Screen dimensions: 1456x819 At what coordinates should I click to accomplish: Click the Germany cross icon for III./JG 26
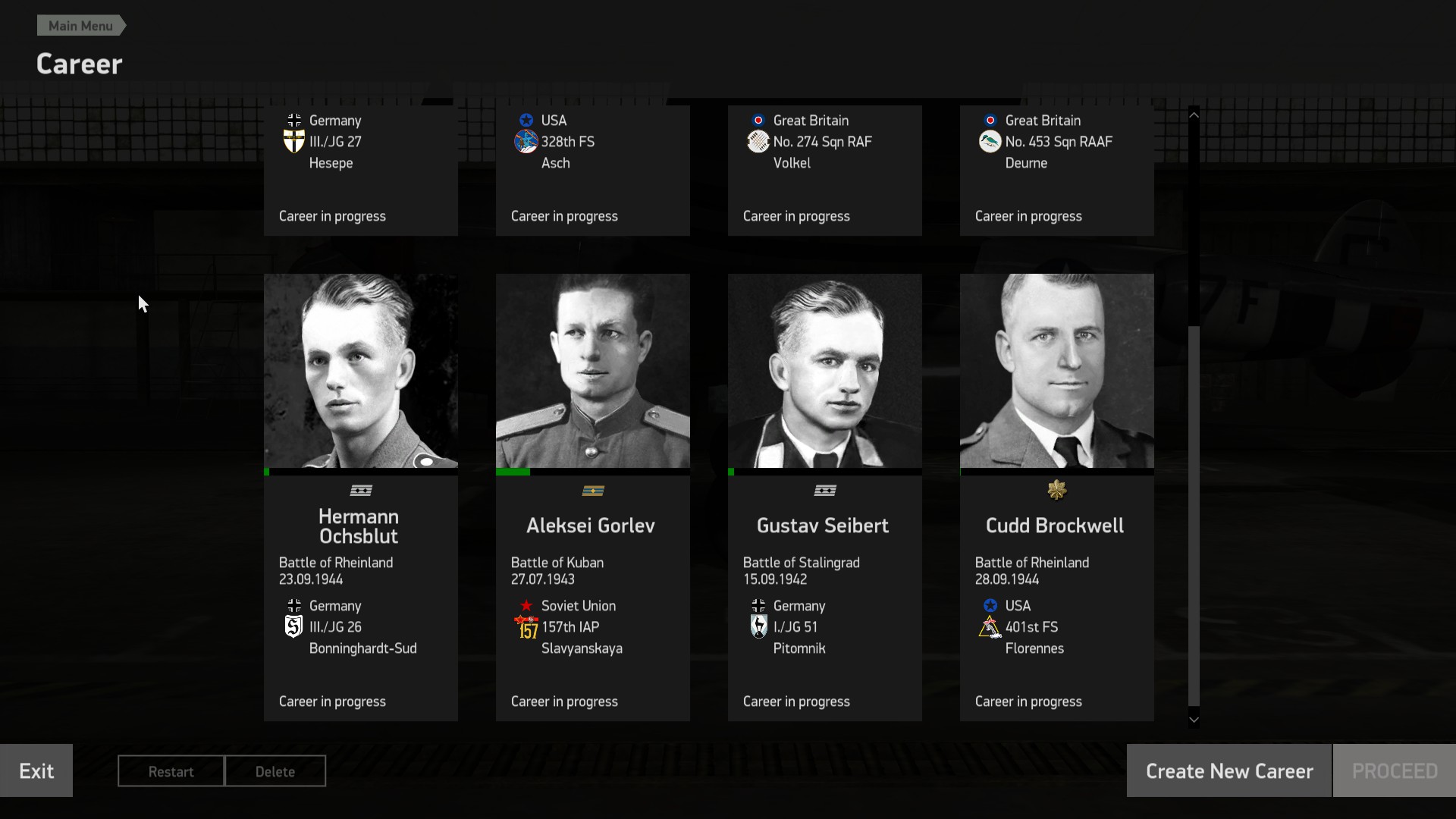click(294, 606)
